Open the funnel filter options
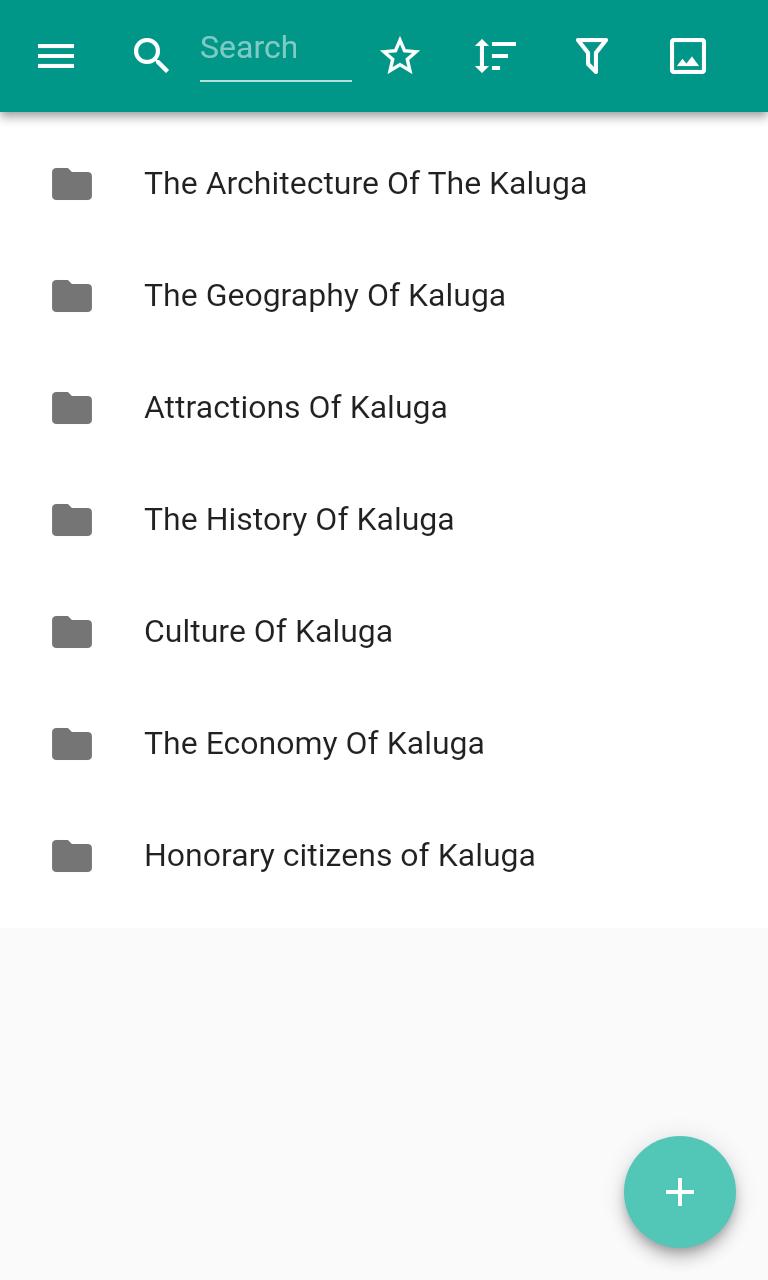The height and width of the screenshot is (1280, 768). click(x=592, y=56)
